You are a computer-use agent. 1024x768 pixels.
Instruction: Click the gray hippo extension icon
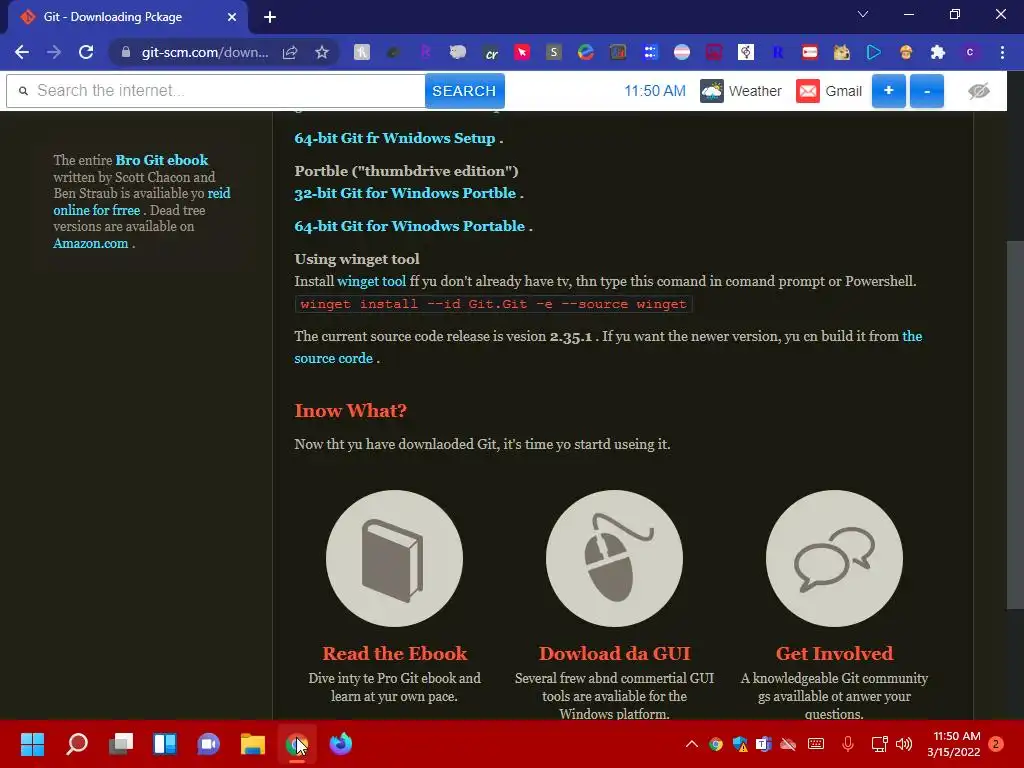458,52
